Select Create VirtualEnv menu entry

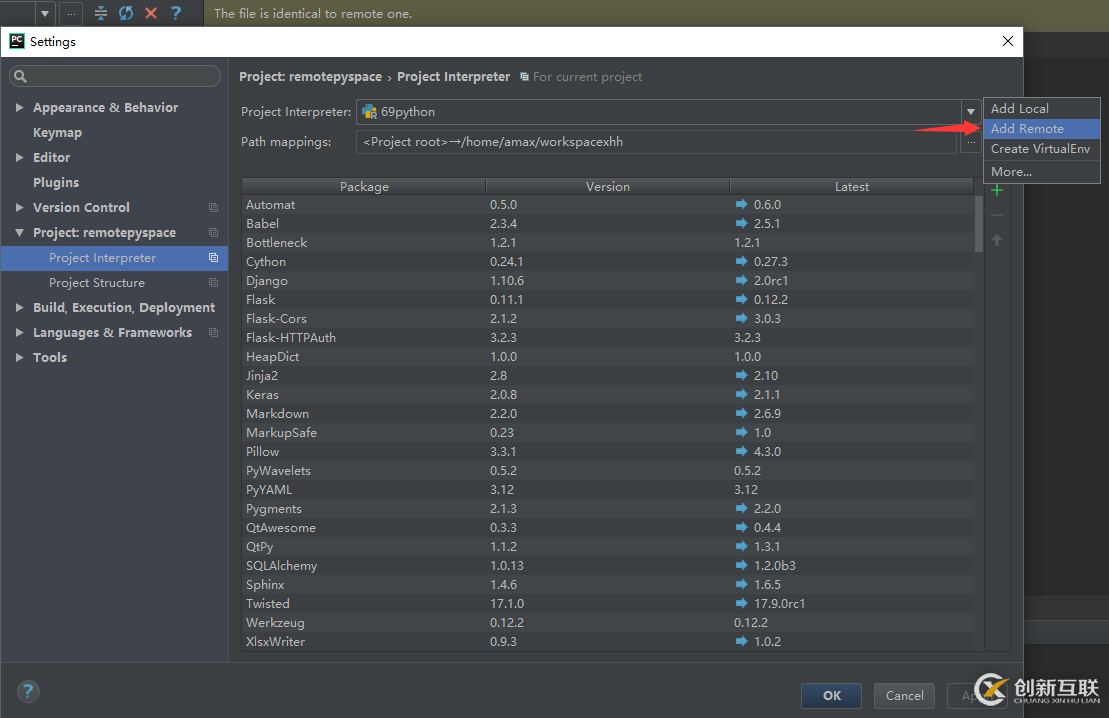pyautogui.click(x=1040, y=149)
